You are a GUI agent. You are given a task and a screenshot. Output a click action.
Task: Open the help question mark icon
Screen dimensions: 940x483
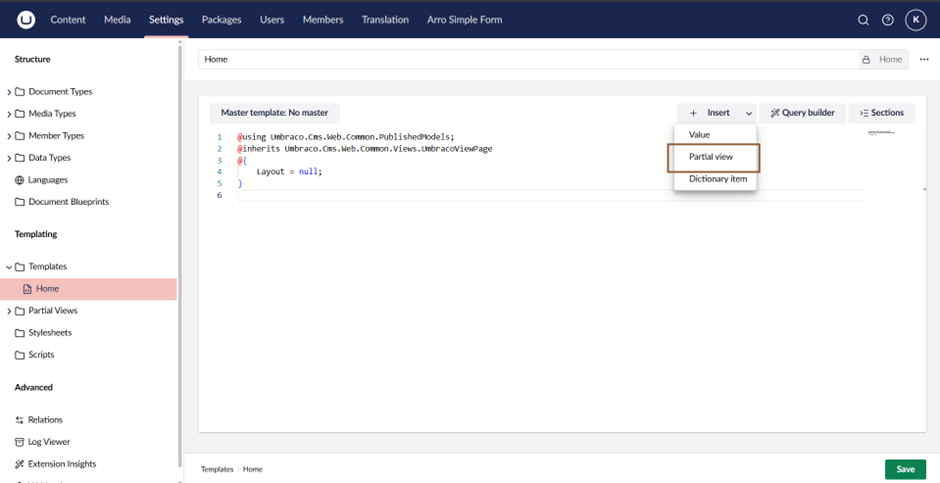coord(888,20)
